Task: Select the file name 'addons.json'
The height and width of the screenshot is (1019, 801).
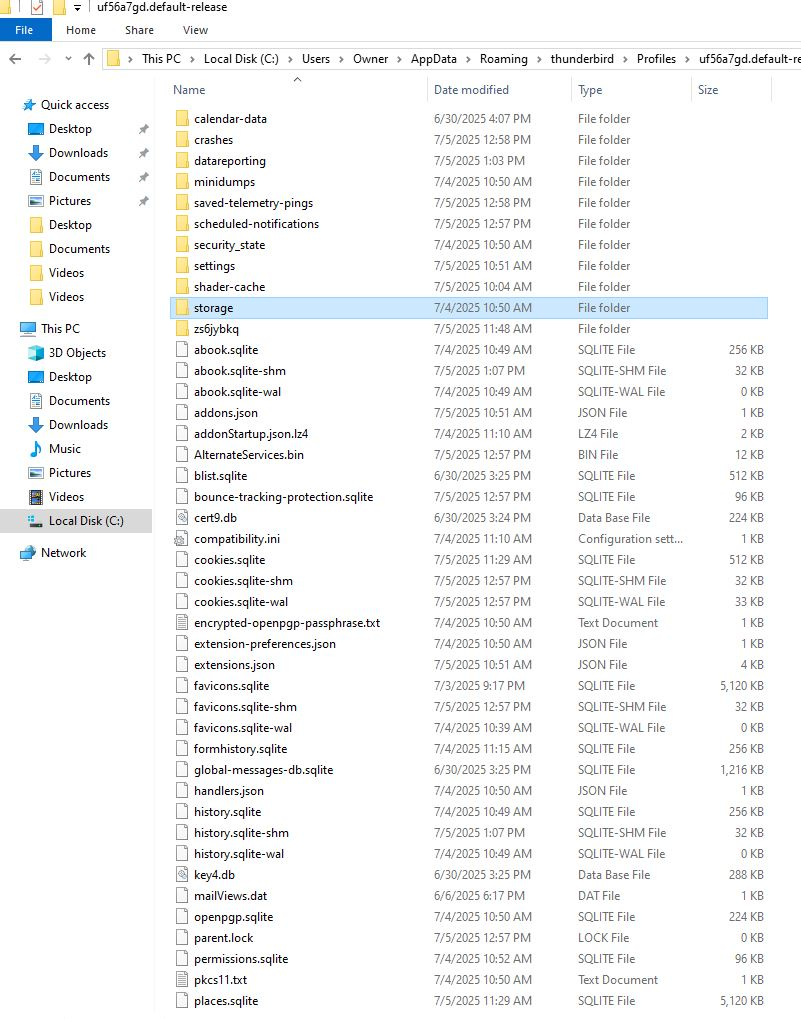Action: 225,413
